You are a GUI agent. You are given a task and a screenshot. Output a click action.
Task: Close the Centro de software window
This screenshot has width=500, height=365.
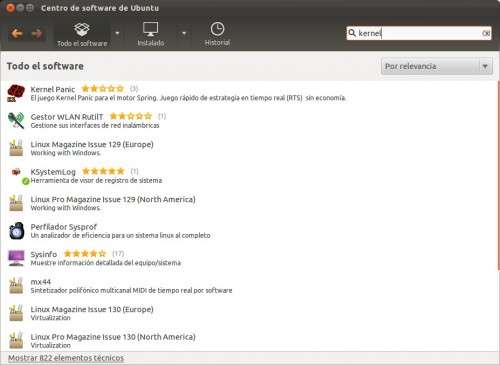point(10,7)
